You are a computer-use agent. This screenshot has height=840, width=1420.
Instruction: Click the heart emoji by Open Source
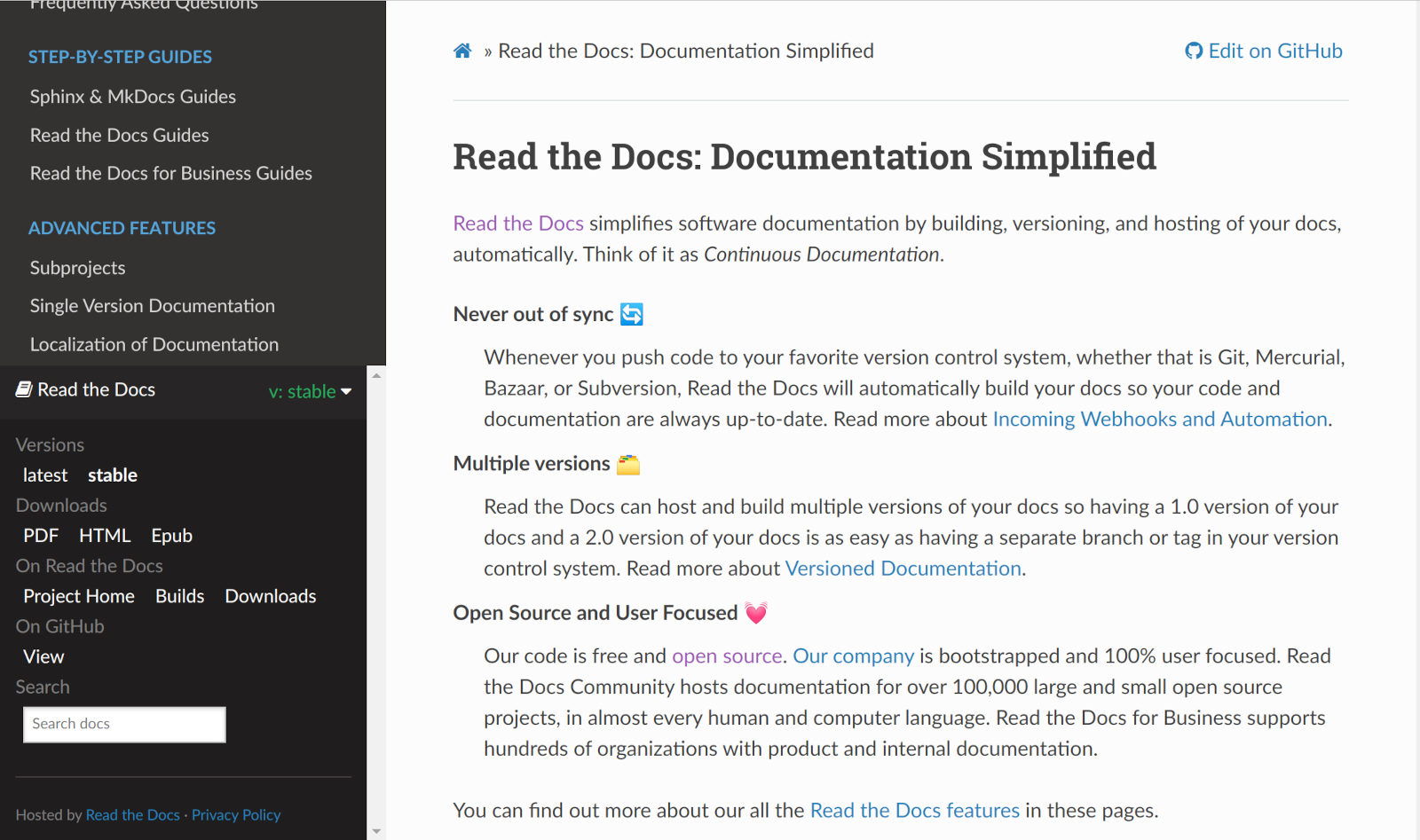756,613
